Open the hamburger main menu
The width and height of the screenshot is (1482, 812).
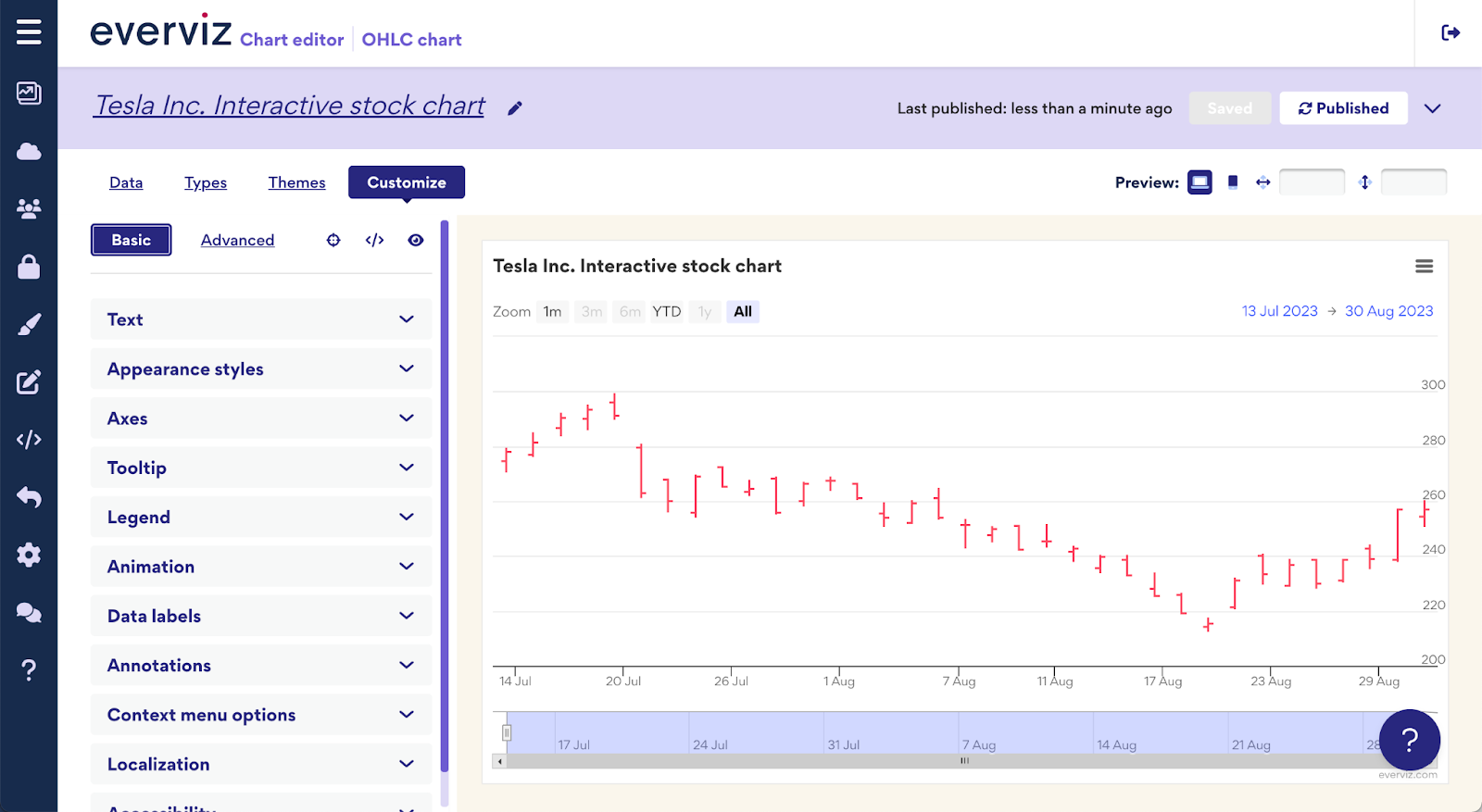pos(29,32)
